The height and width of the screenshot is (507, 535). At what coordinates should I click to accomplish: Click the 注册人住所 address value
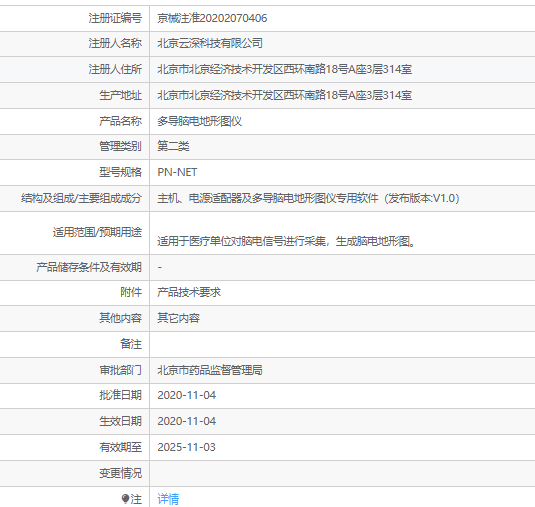[x=285, y=69]
